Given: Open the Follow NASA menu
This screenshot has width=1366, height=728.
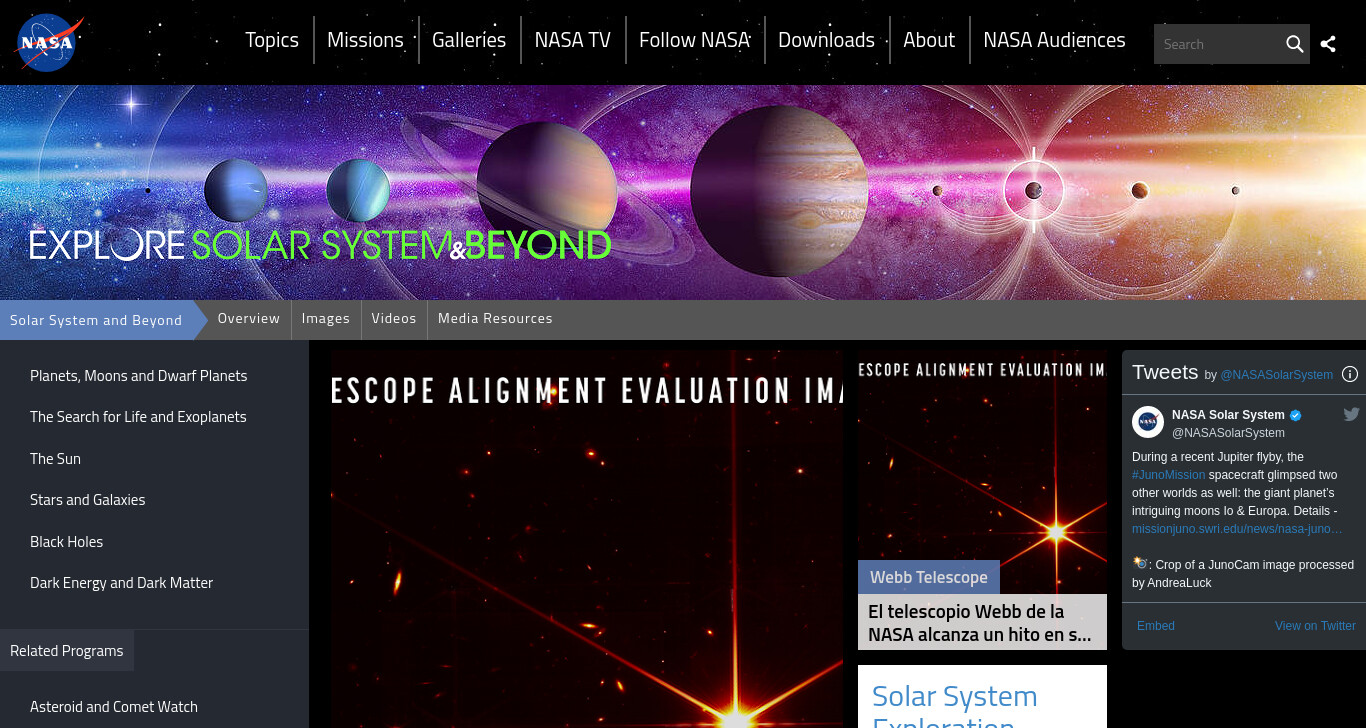Looking at the screenshot, I should pos(694,40).
